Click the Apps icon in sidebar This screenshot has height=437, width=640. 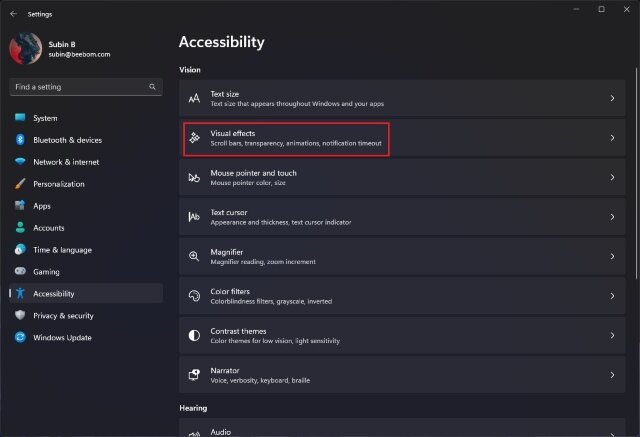(x=20, y=205)
